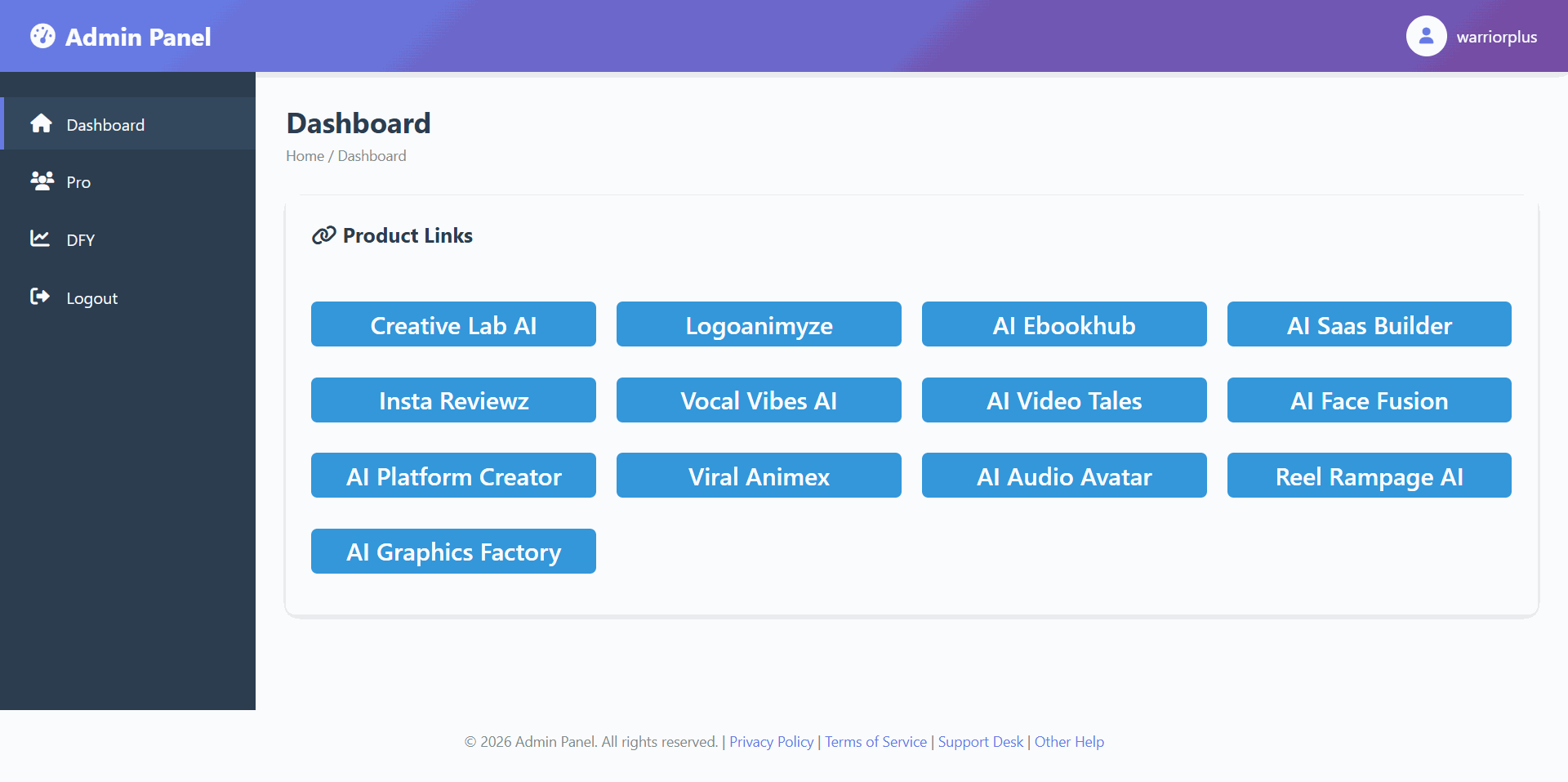This screenshot has width=1568, height=782.
Task: Open the Privacy Policy footer link
Action: point(771,742)
